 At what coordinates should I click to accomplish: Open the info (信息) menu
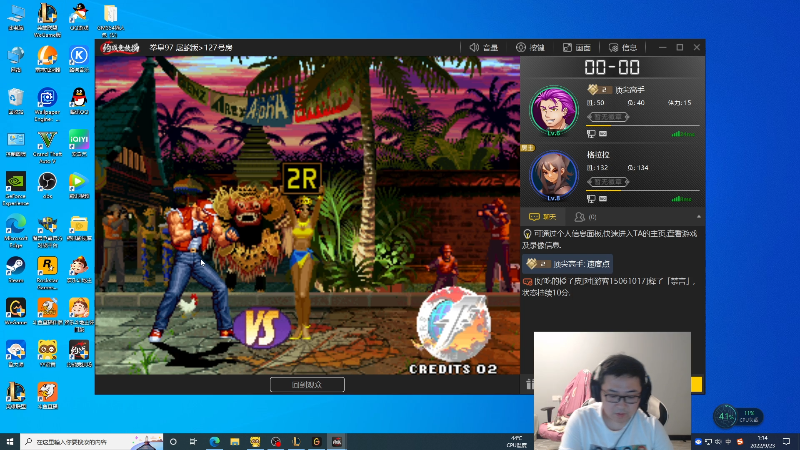coord(623,47)
